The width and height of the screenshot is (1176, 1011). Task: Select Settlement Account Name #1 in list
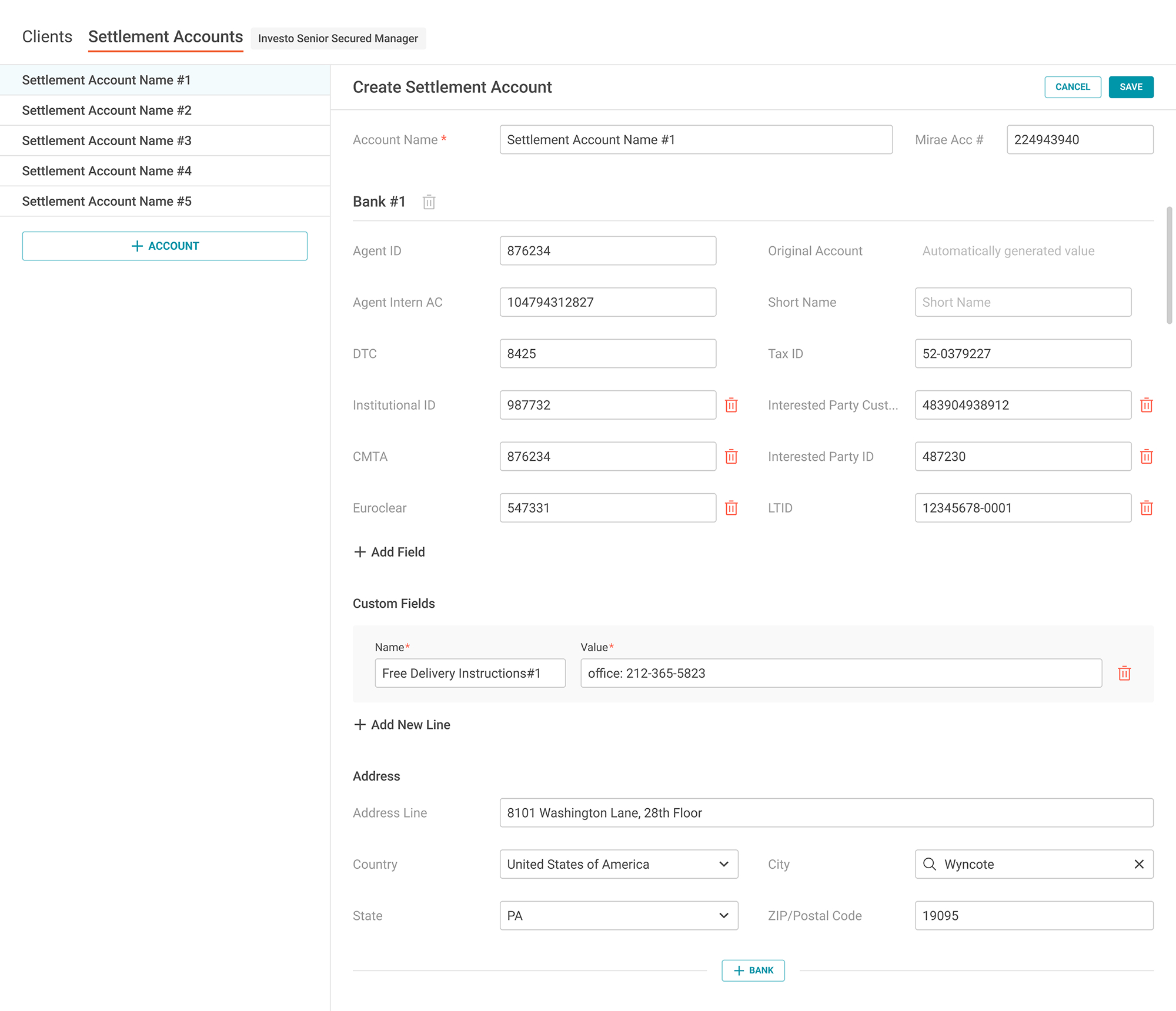click(165, 80)
